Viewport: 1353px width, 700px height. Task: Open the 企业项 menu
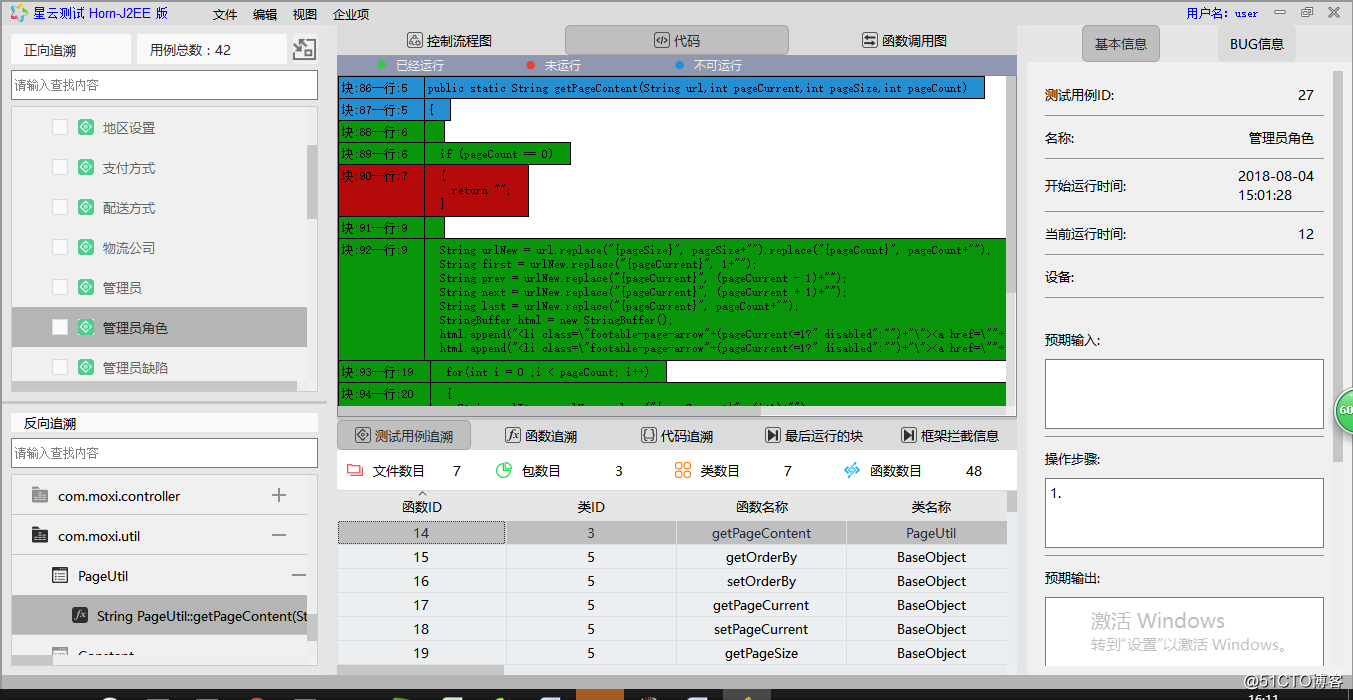tap(351, 14)
